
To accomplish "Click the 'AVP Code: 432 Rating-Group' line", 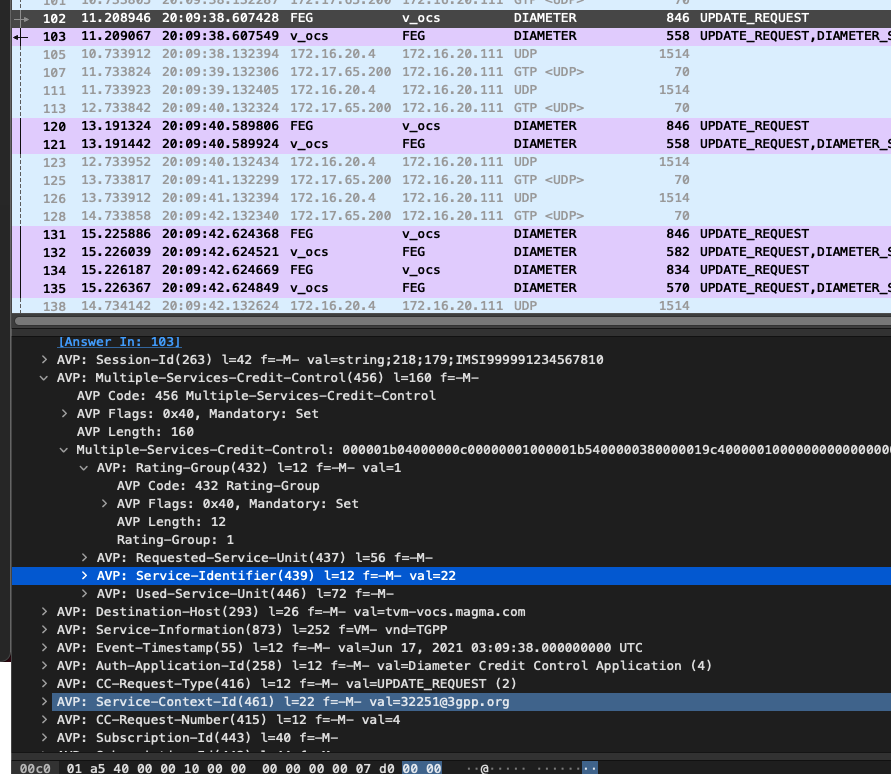I will coord(218,486).
